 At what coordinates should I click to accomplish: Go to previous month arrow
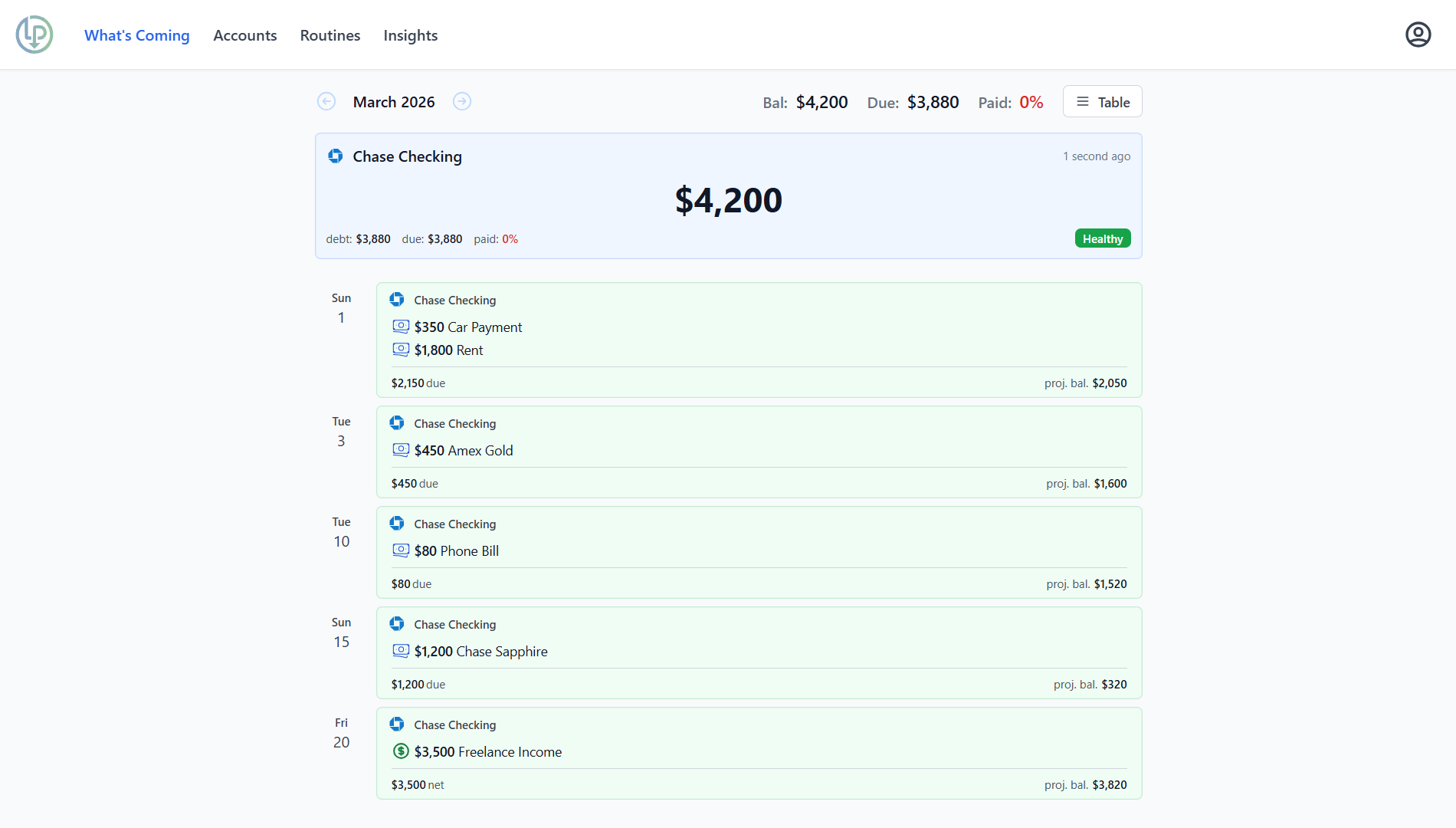point(326,101)
